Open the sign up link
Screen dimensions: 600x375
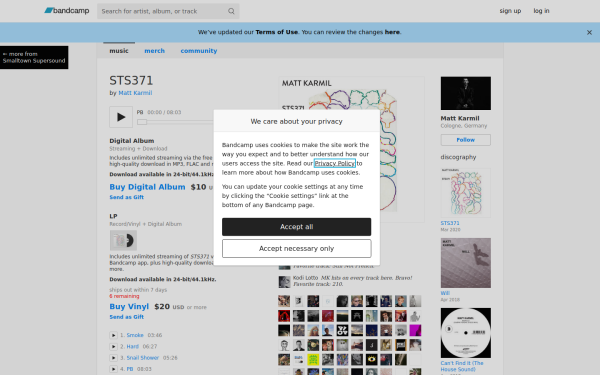(510, 11)
